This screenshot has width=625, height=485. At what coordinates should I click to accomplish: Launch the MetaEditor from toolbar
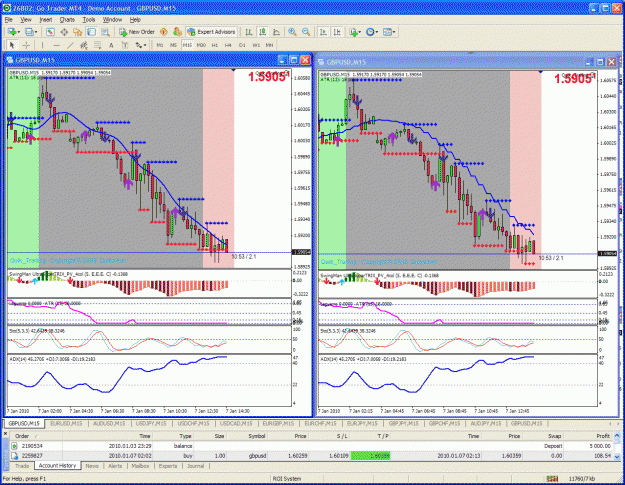click(163, 32)
